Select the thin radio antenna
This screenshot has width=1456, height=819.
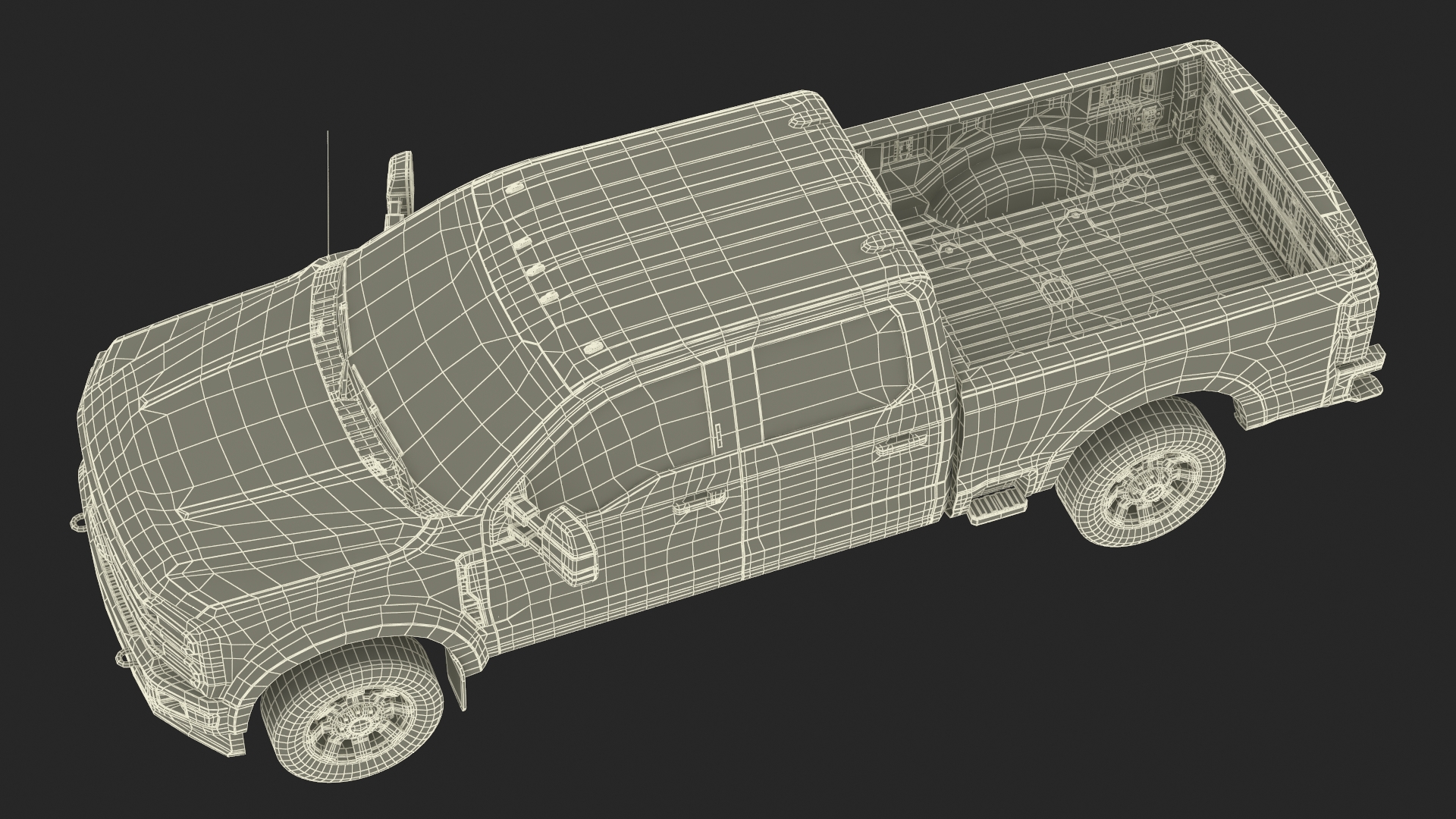tap(328, 193)
